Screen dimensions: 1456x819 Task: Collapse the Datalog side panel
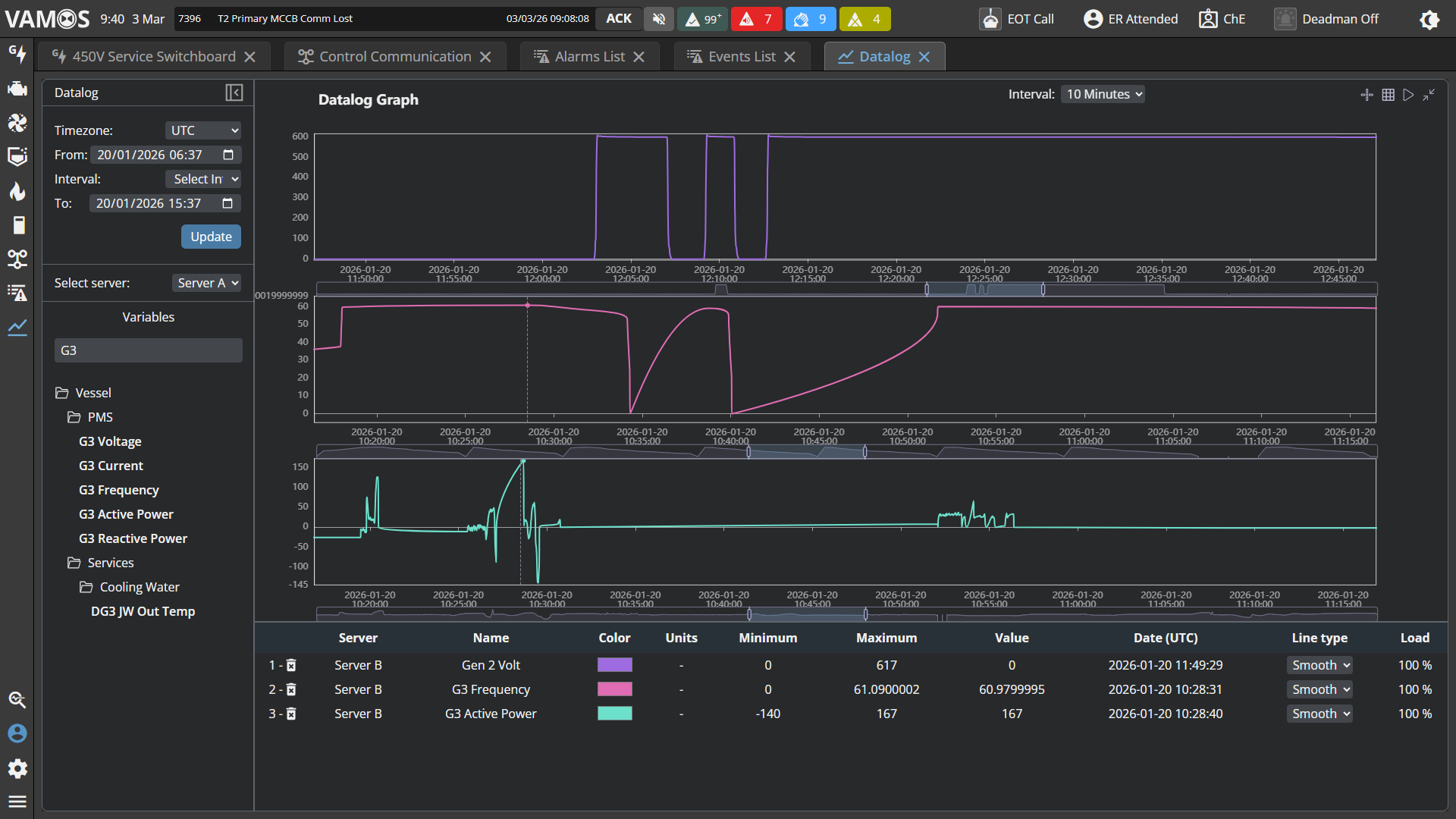point(234,93)
